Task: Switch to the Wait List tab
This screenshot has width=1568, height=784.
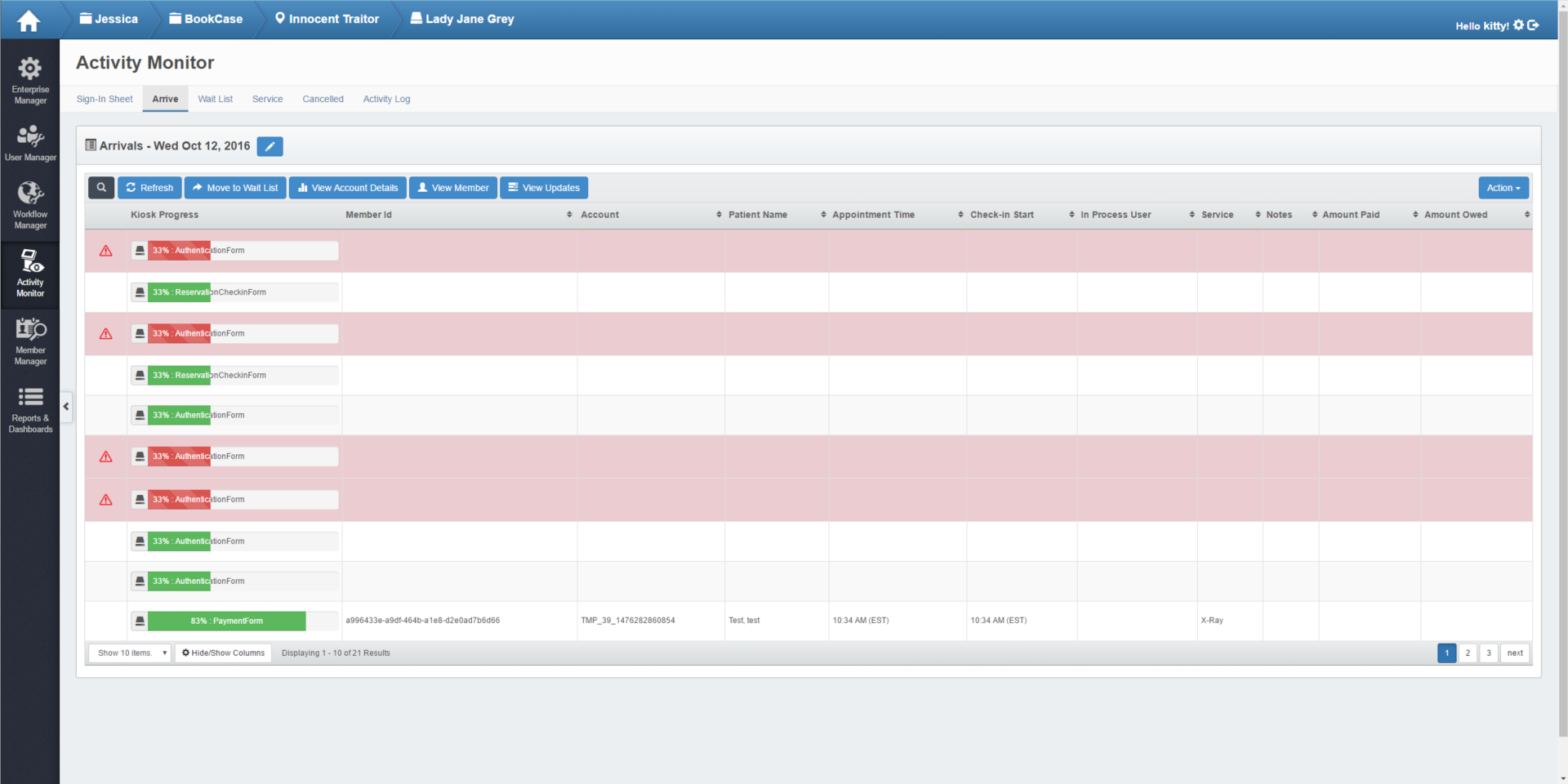Action: 215,99
